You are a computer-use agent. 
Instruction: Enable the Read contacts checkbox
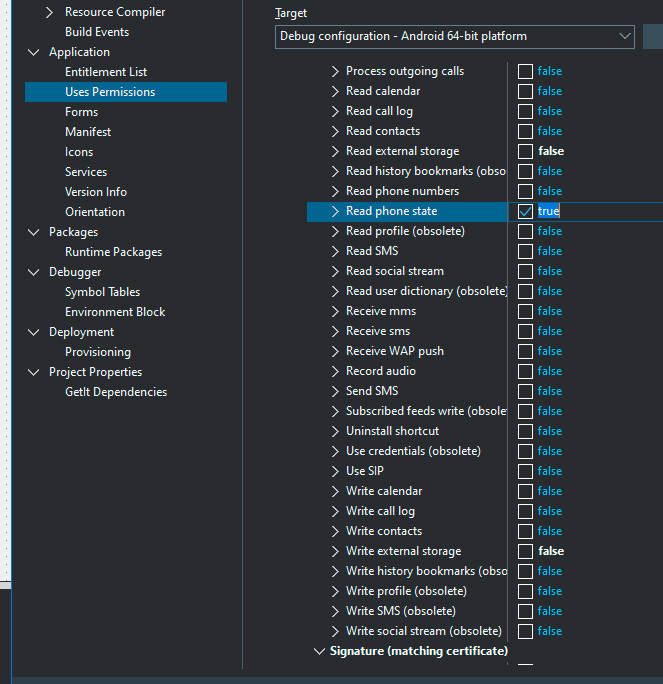click(525, 131)
